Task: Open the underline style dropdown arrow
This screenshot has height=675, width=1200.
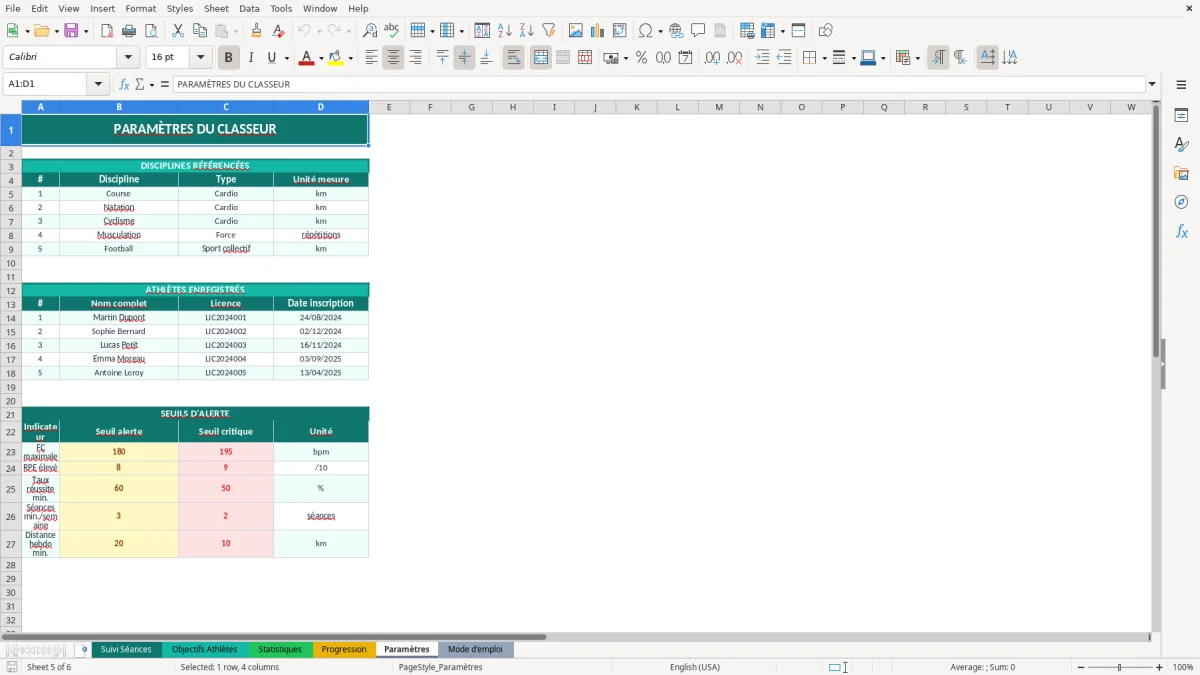Action: [x=286, y=58]
